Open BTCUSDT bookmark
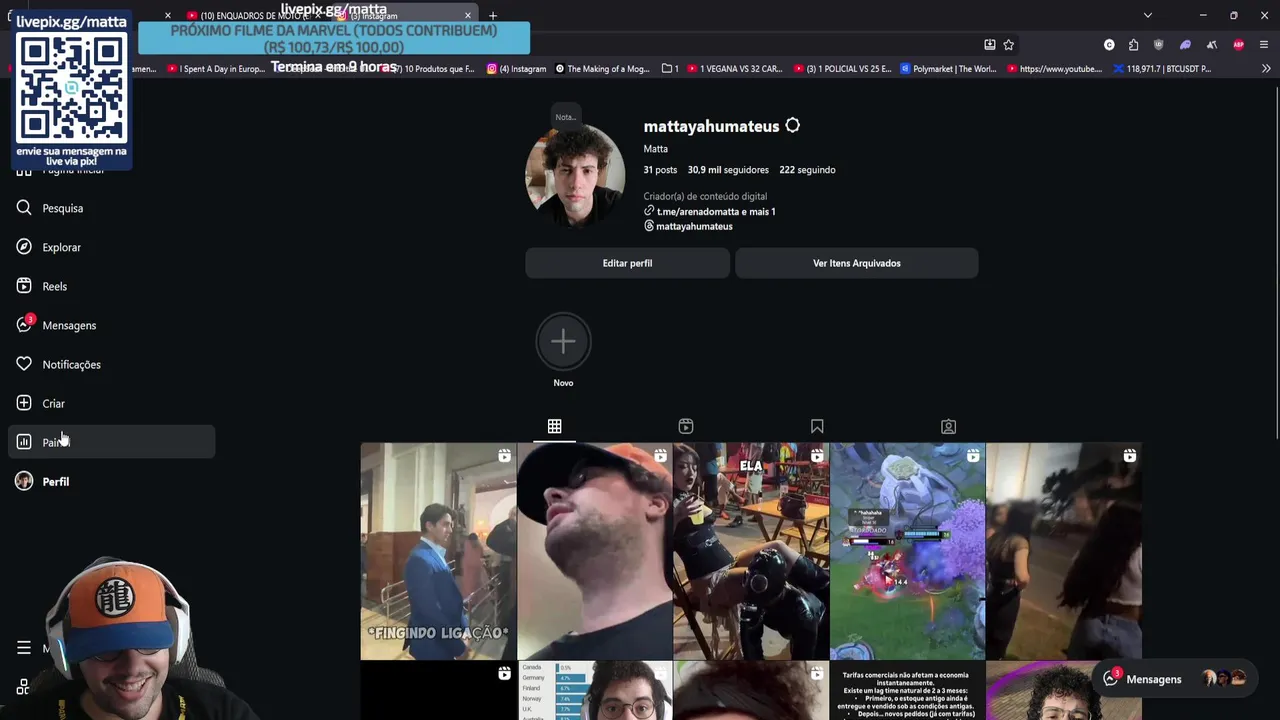 coord(1162,69)
